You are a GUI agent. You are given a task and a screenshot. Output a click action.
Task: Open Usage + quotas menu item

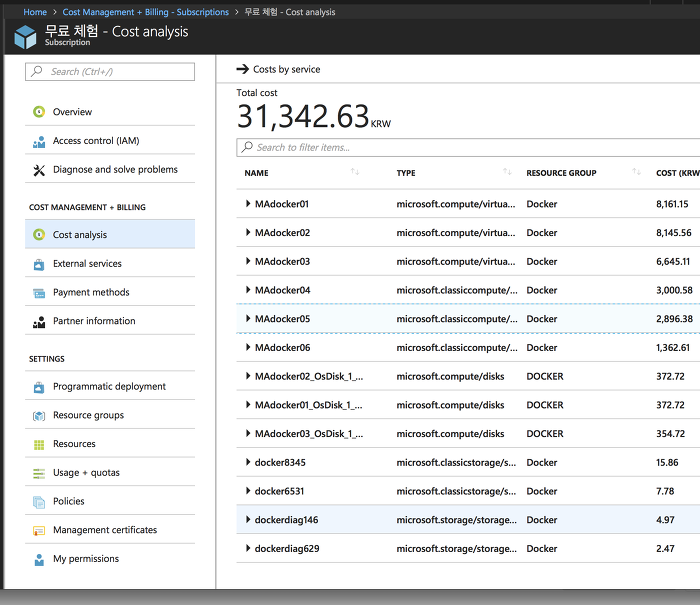point(110,472)
